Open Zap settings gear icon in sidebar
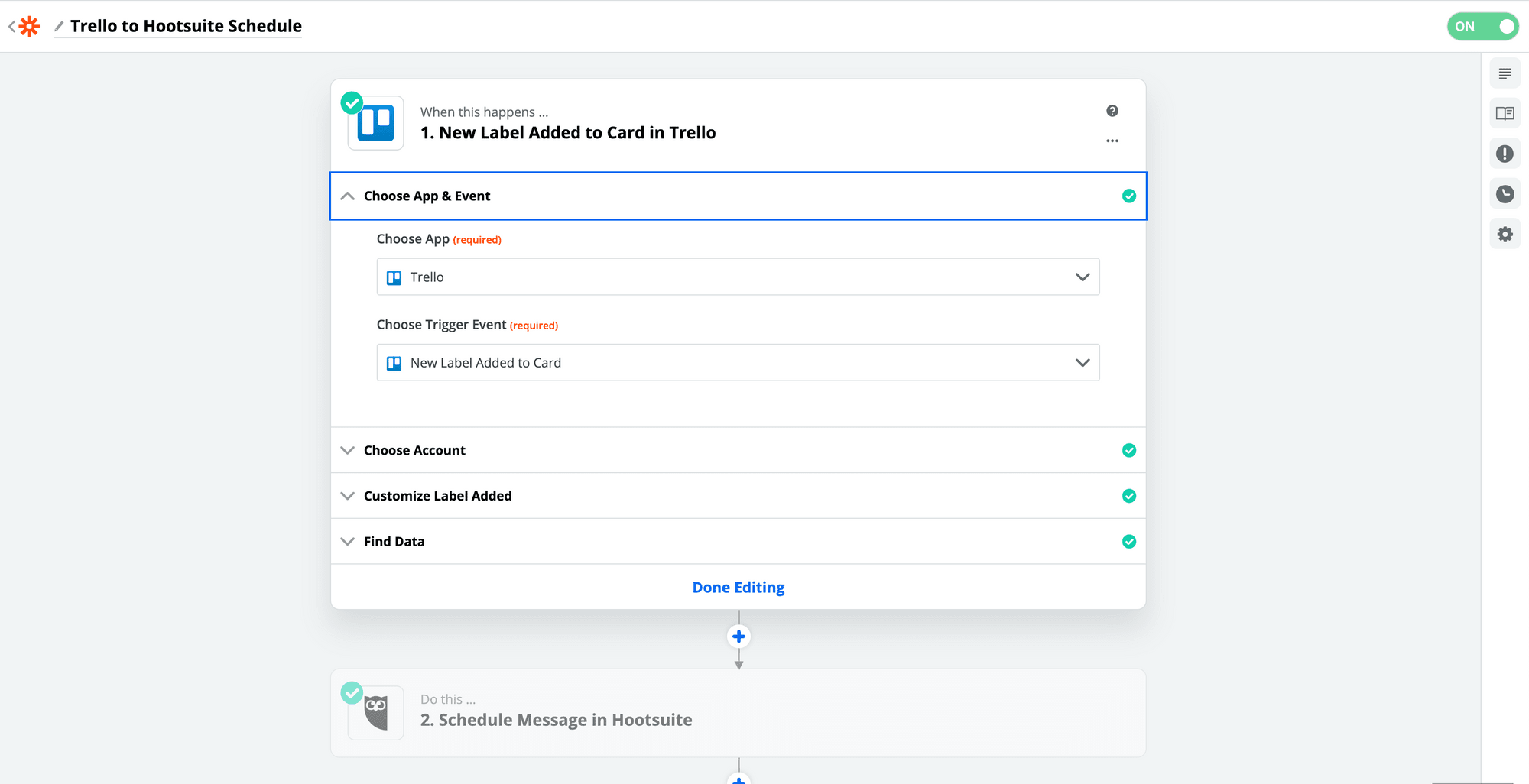Screen dimensions: 1529x784 (1505, 234)
